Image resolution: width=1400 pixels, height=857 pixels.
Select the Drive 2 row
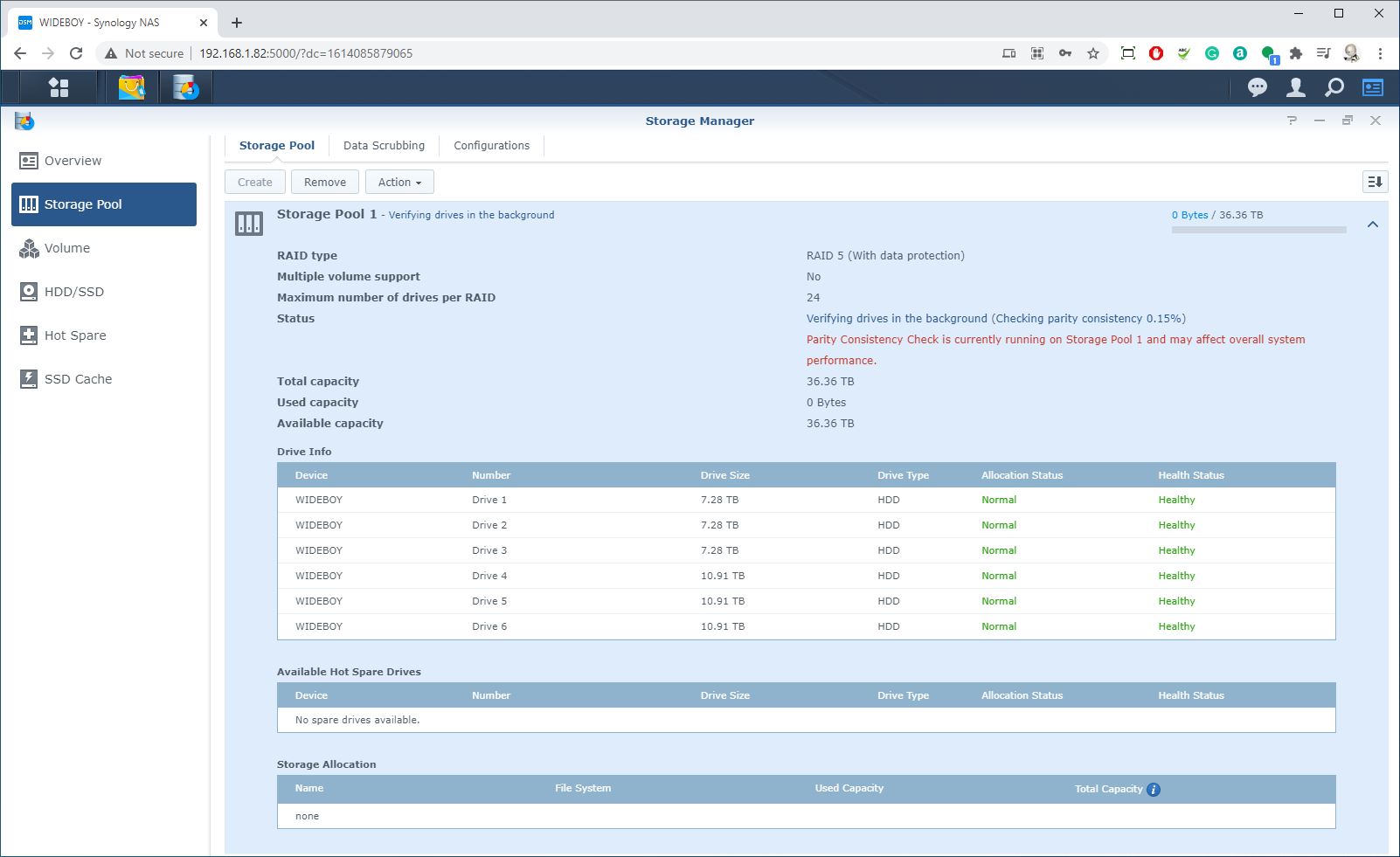click(806, 525)
